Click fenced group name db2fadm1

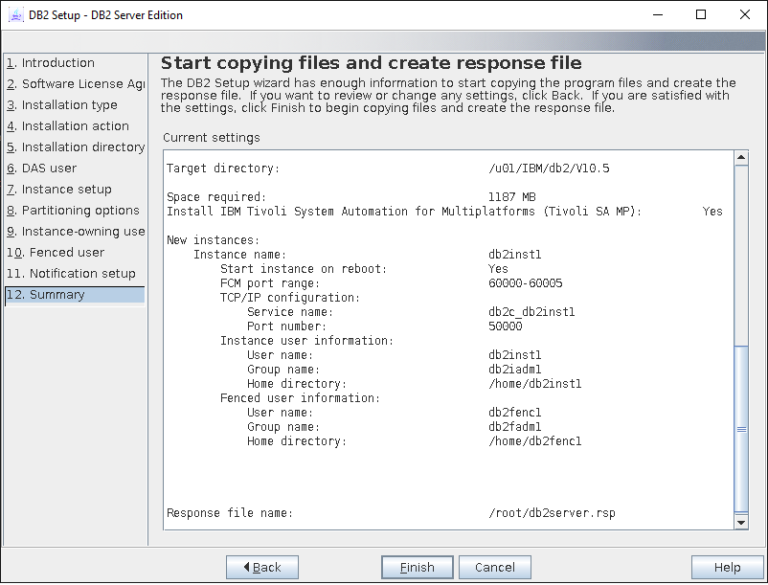tap(515, 427)
